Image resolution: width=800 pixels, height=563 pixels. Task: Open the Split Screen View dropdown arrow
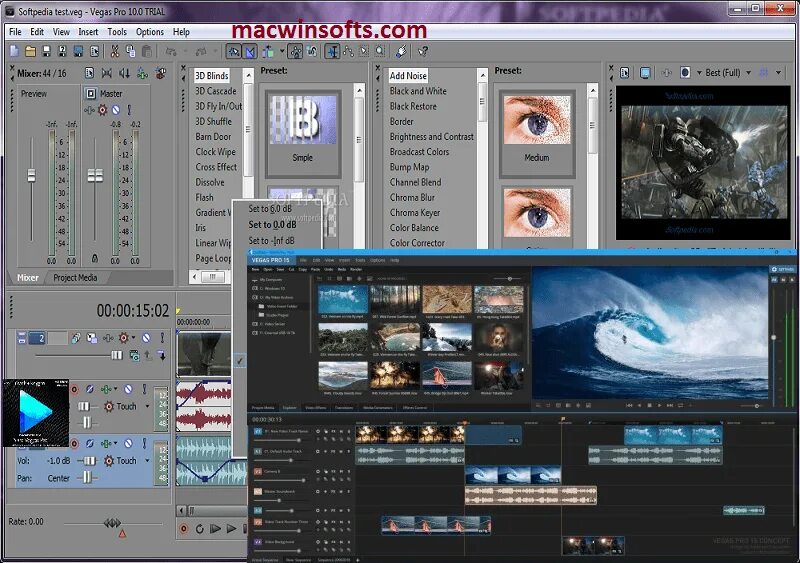(x=699, y=73)
